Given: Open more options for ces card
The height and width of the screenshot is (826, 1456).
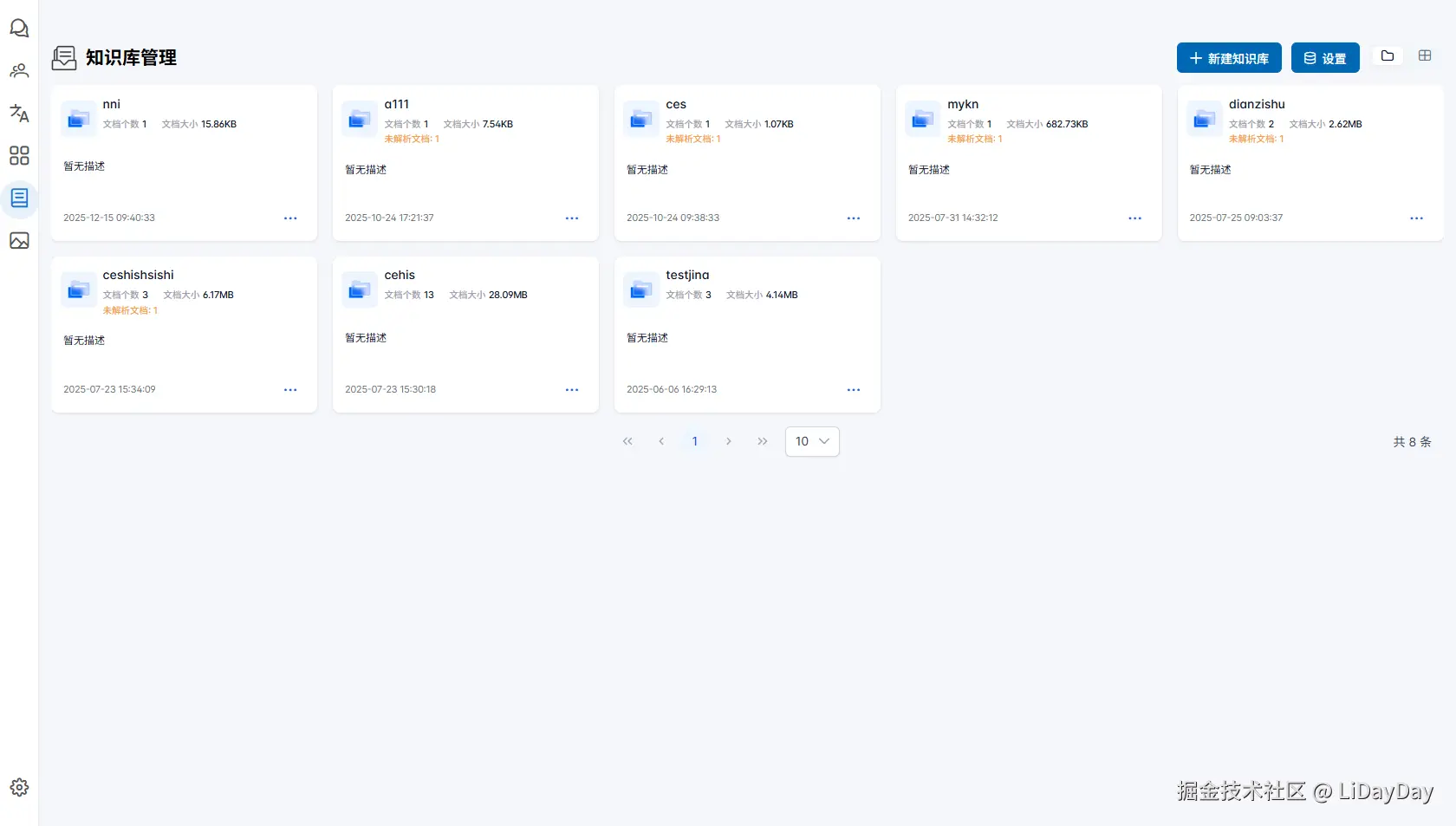Looking at the screenshot, I should click(x=854, y=218).
